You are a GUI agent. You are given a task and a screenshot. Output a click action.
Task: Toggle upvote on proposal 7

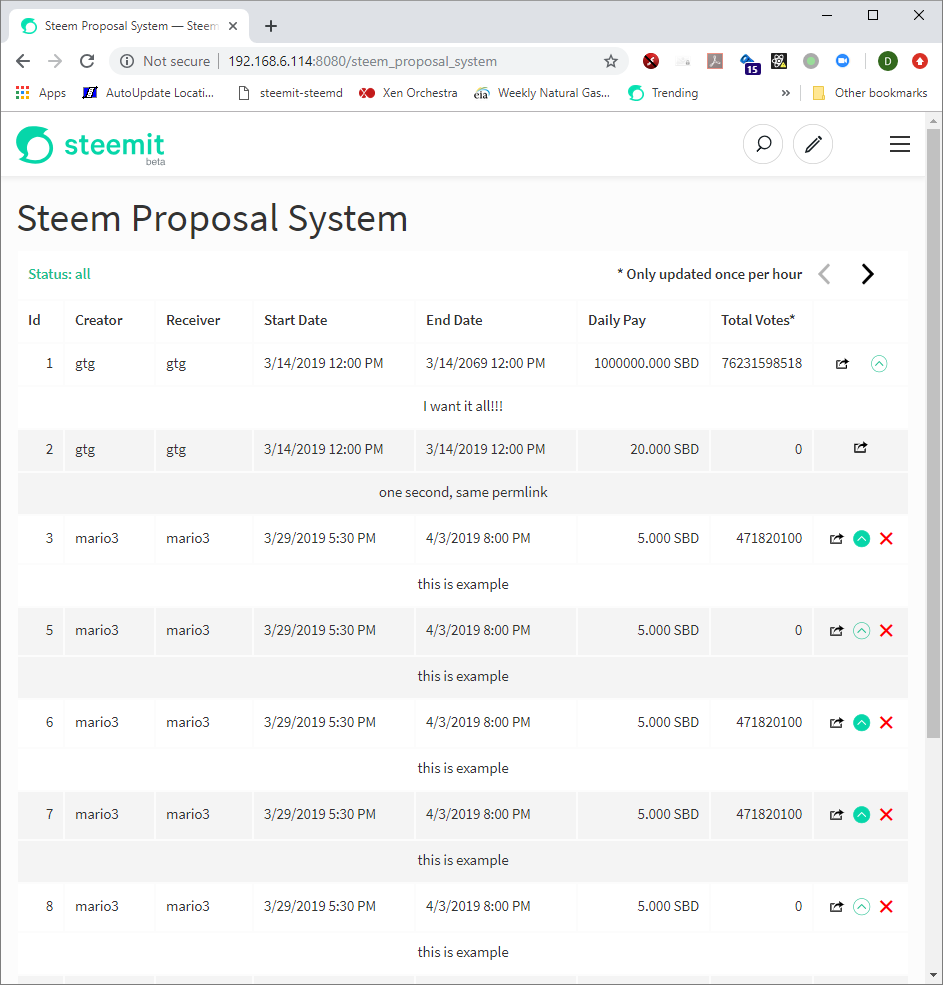861,815
